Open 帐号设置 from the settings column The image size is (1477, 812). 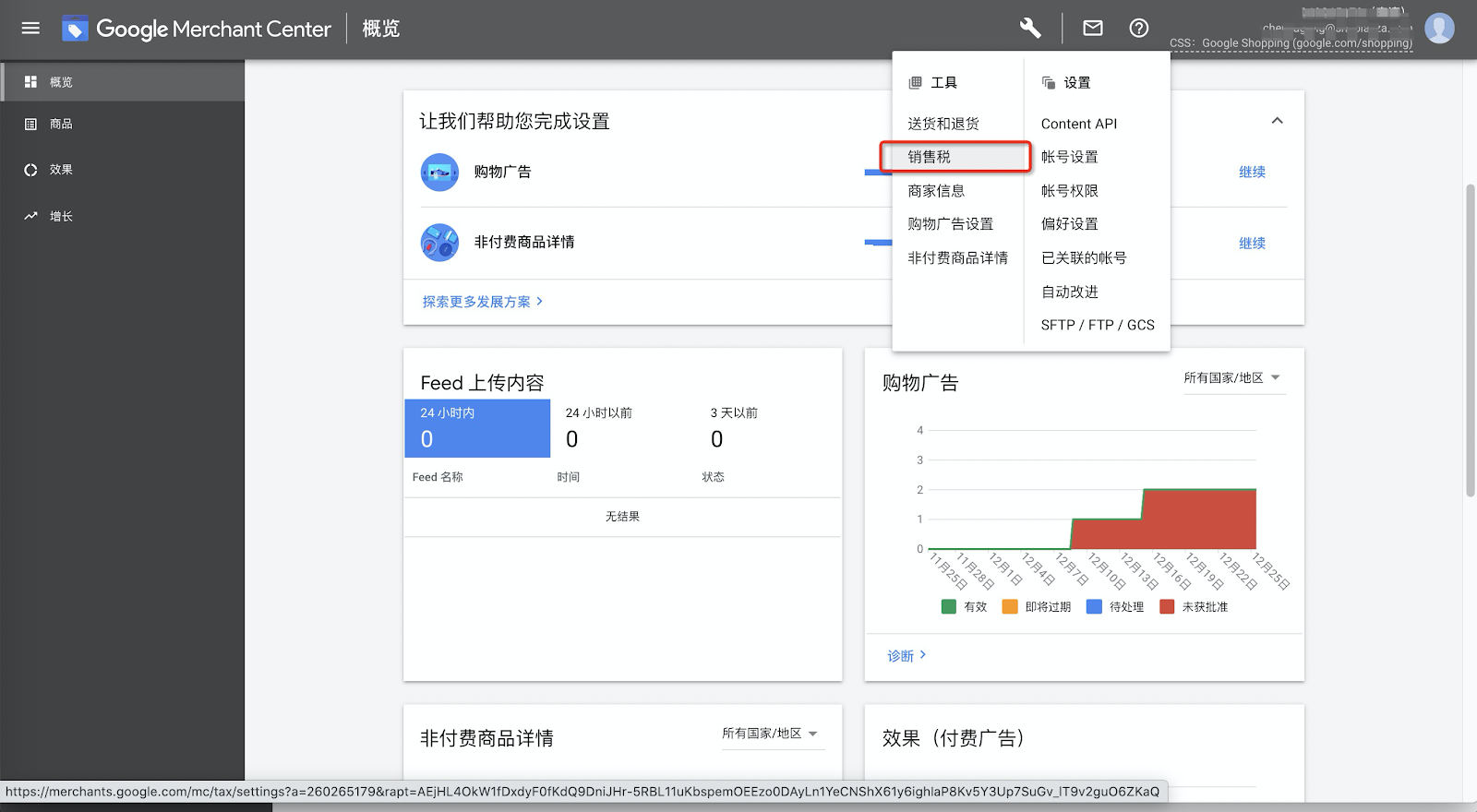pyautogui.click(x=1069, y=157)
